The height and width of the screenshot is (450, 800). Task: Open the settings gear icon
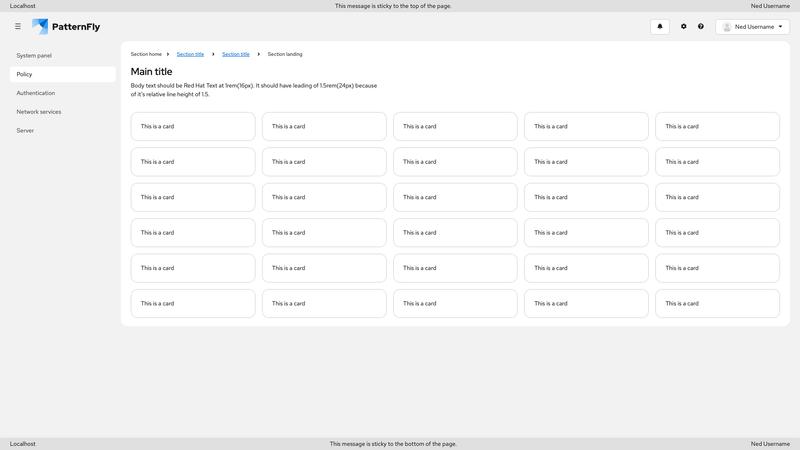(x=684, y=27)
